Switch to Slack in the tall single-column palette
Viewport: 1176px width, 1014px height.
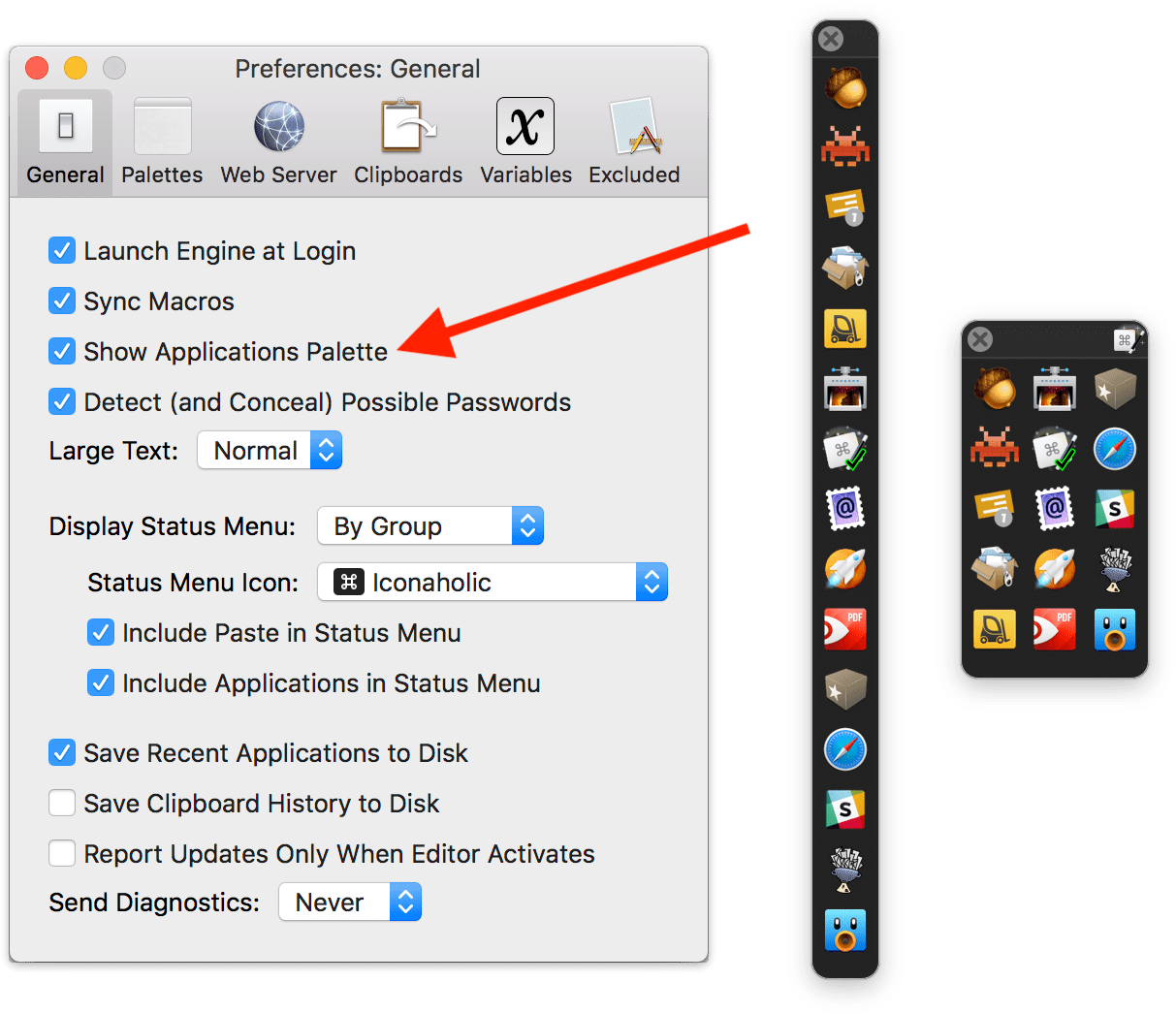coord(845,809)
